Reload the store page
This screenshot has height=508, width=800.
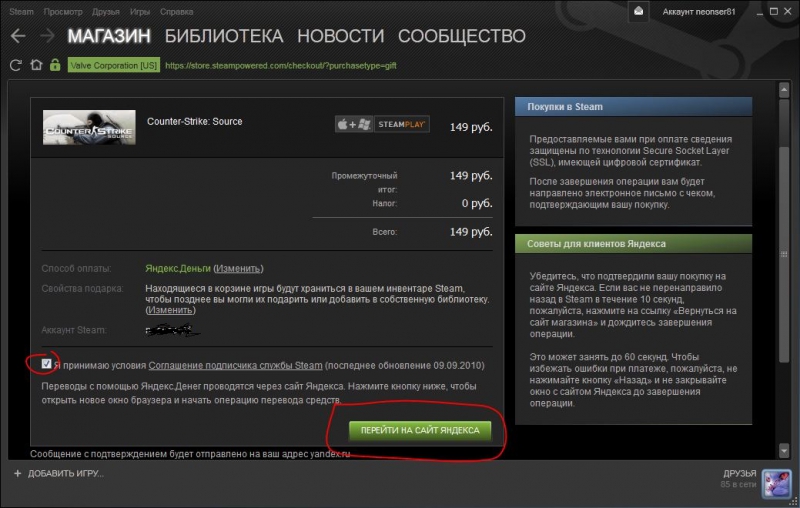[15, 65]
